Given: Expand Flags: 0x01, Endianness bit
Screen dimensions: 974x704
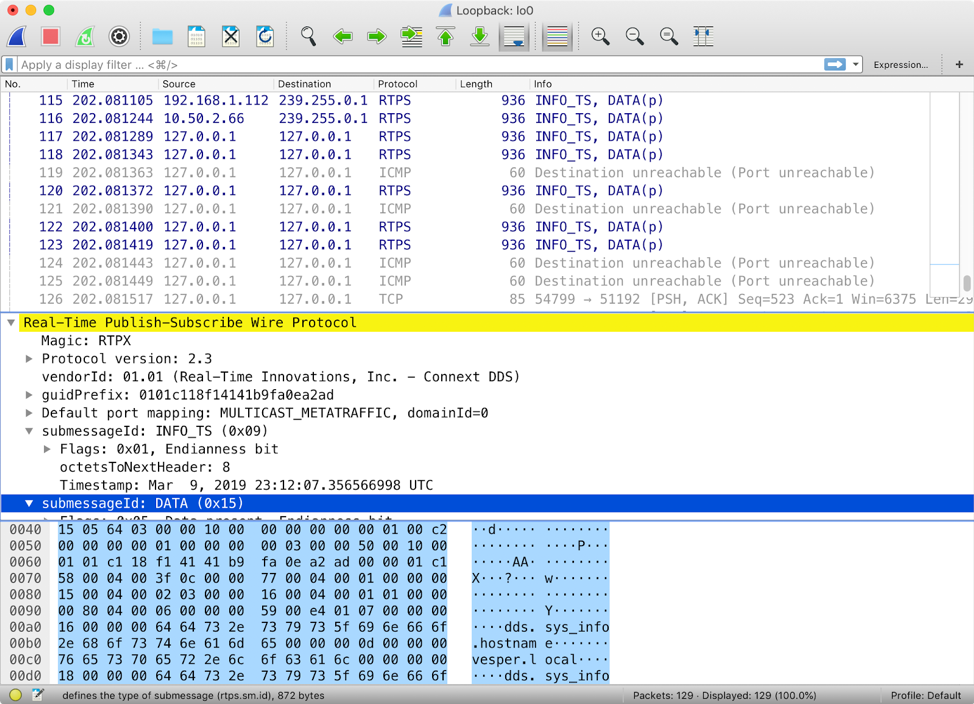Looking at the screenshot, I should [x=47, y=449].
